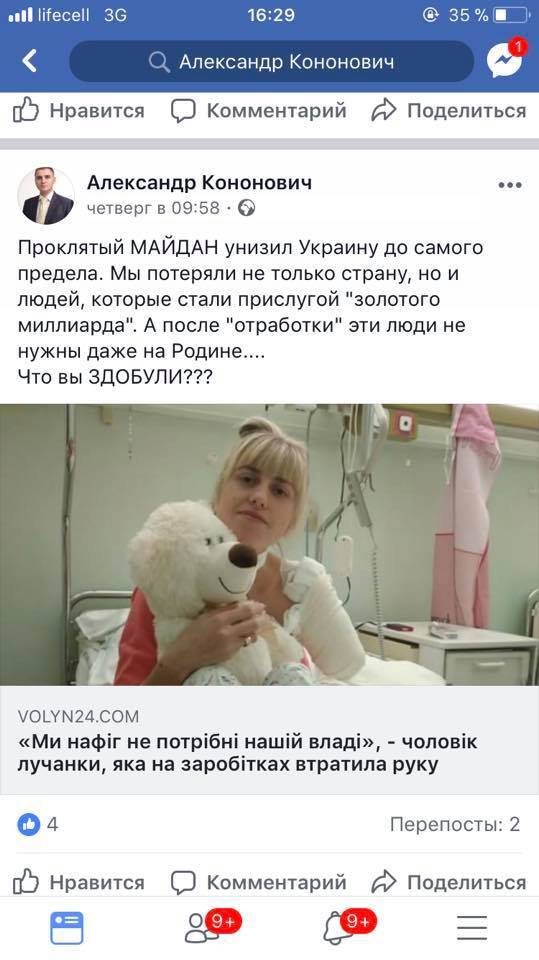Tap the magnifier icon in search bar
Viewport: 539px width, 960px height.
tap(159, 62)
